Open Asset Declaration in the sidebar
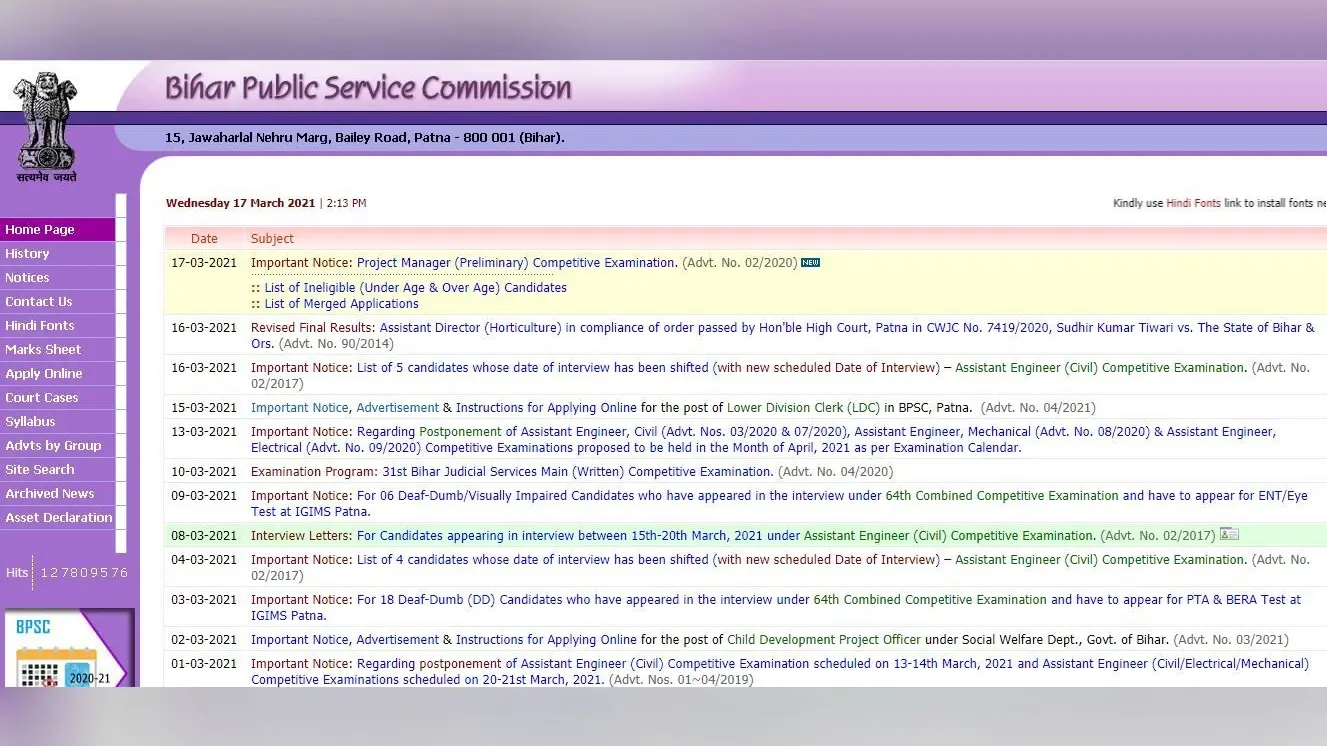1327x746 pixels. 57,518
